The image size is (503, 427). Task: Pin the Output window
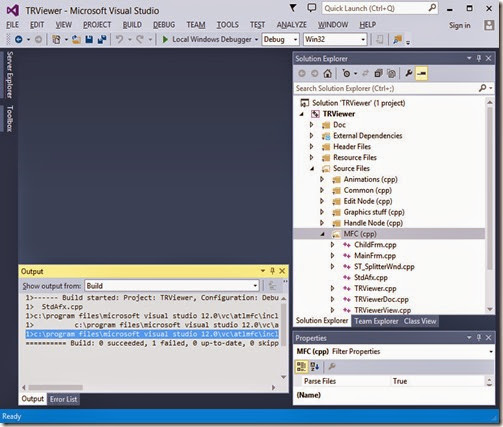click(272, 271)
